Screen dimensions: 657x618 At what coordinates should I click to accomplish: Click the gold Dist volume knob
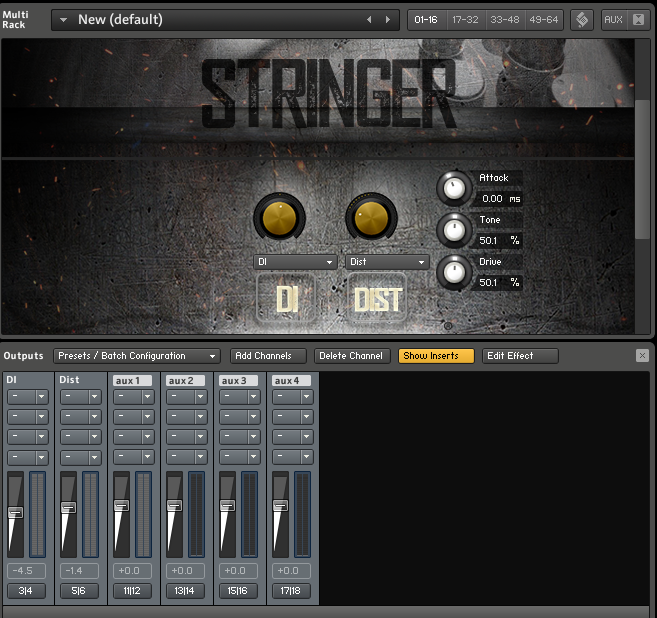click(x=371, y=218)
